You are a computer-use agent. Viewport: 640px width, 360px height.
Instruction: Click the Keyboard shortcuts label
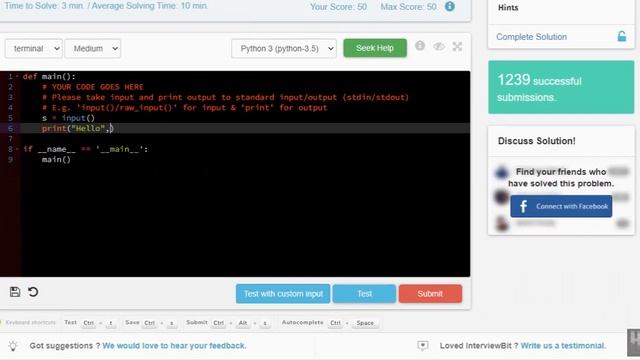(31, 322)
